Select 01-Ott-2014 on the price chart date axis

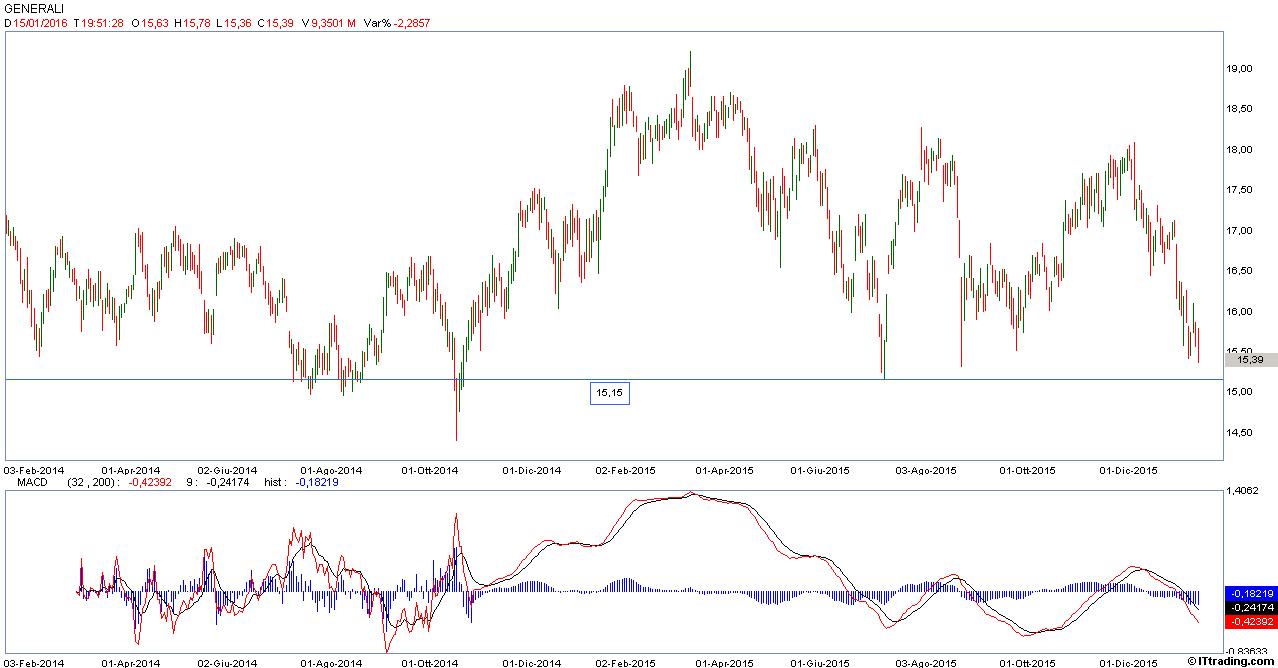(430, 469)
